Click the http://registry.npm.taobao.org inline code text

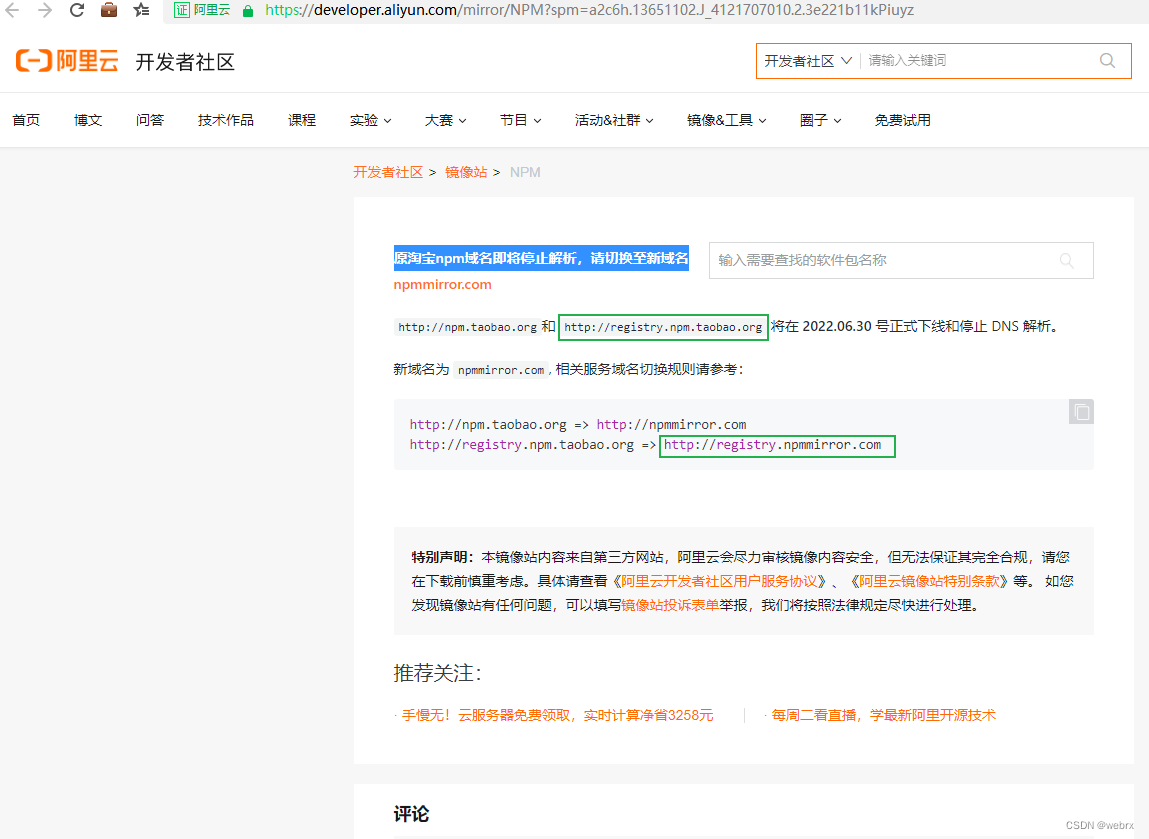pyautogui.click(x=663, y=327)
